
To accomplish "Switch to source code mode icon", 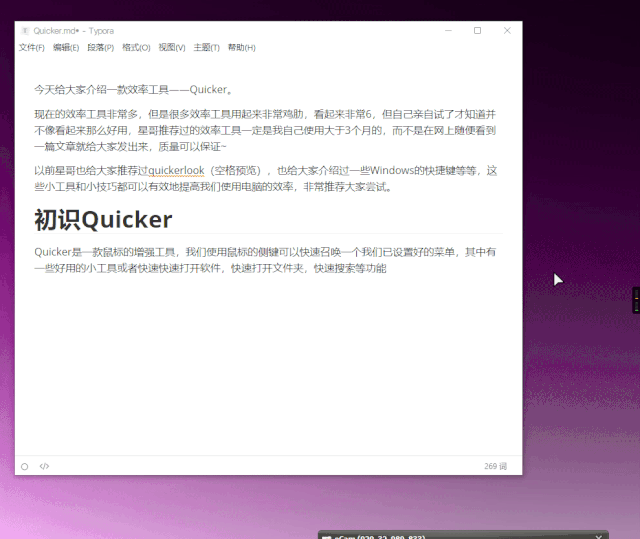I will click(x=44, y=466).
